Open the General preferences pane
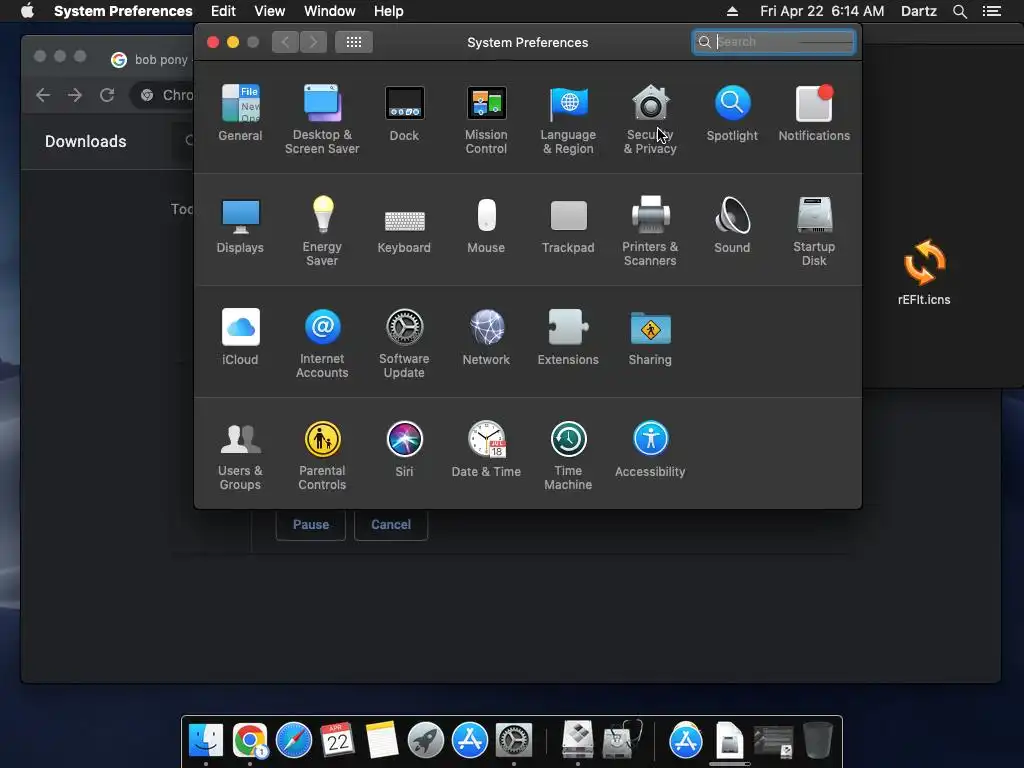Viewport: 1024px width, 768px height. tap(240, 114)
